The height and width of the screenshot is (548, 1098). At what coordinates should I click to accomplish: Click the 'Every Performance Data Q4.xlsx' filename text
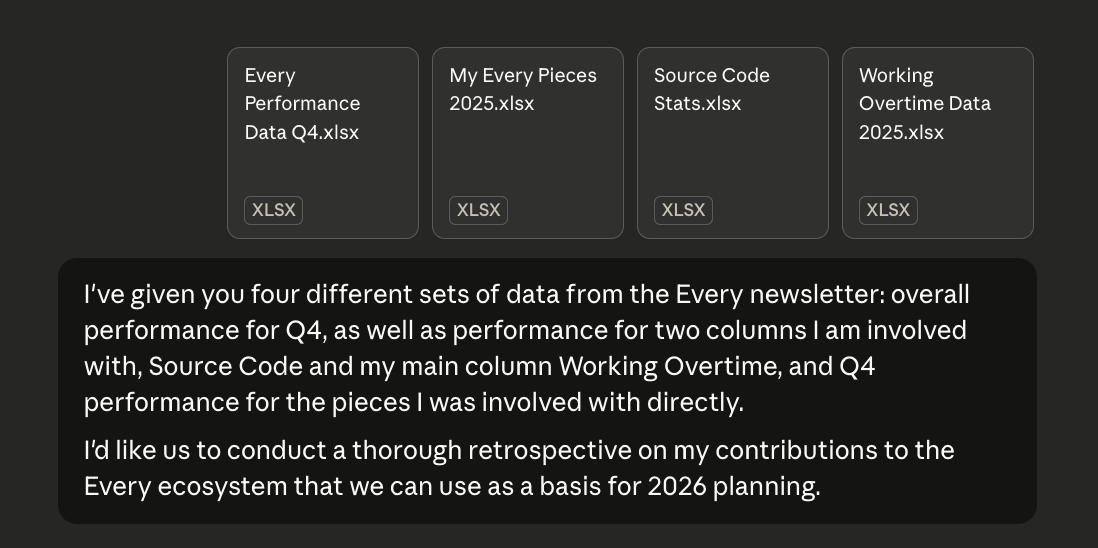click(302, 104)
